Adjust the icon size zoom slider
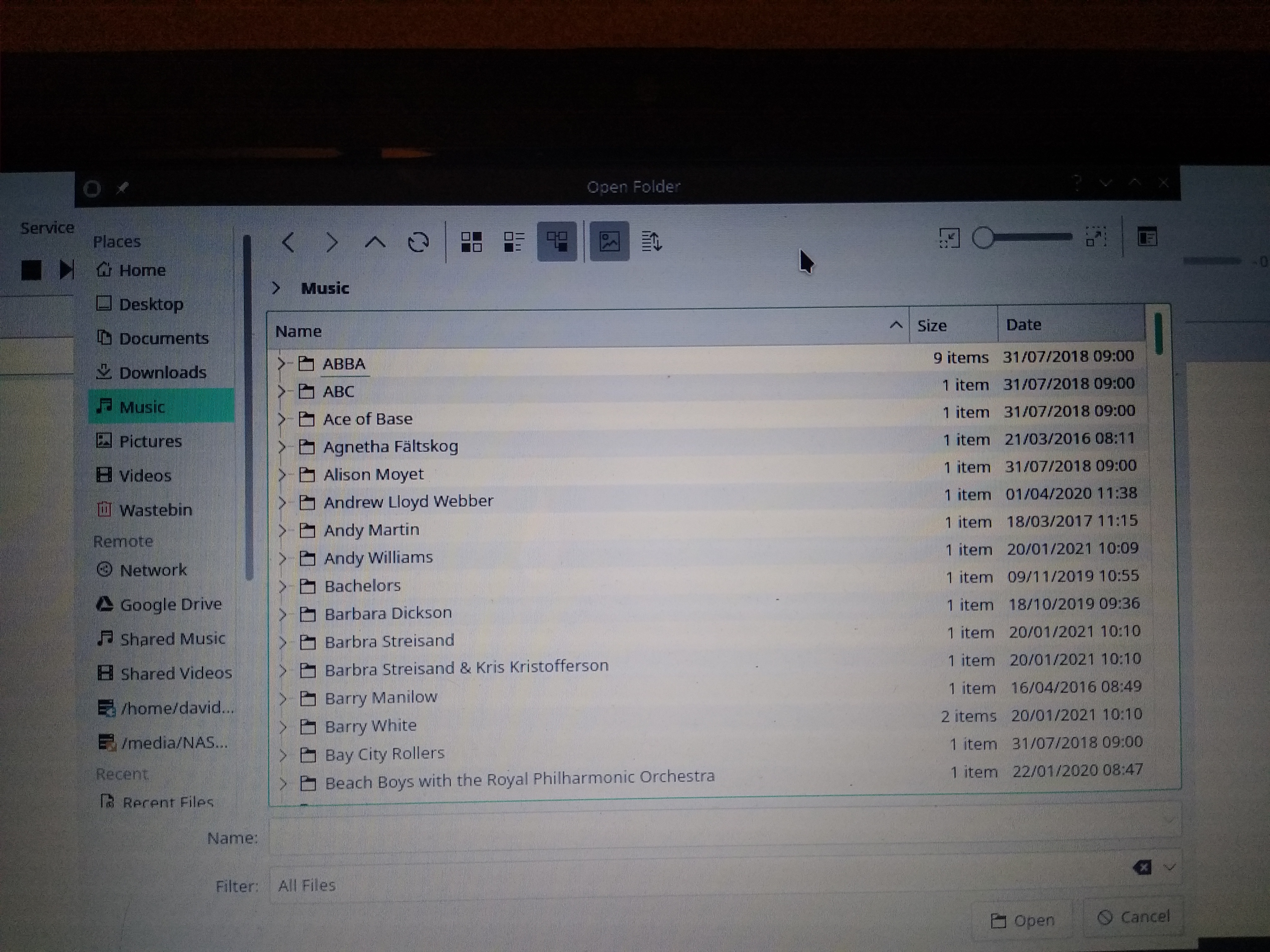1270x952 pixels. (1022, 237)
